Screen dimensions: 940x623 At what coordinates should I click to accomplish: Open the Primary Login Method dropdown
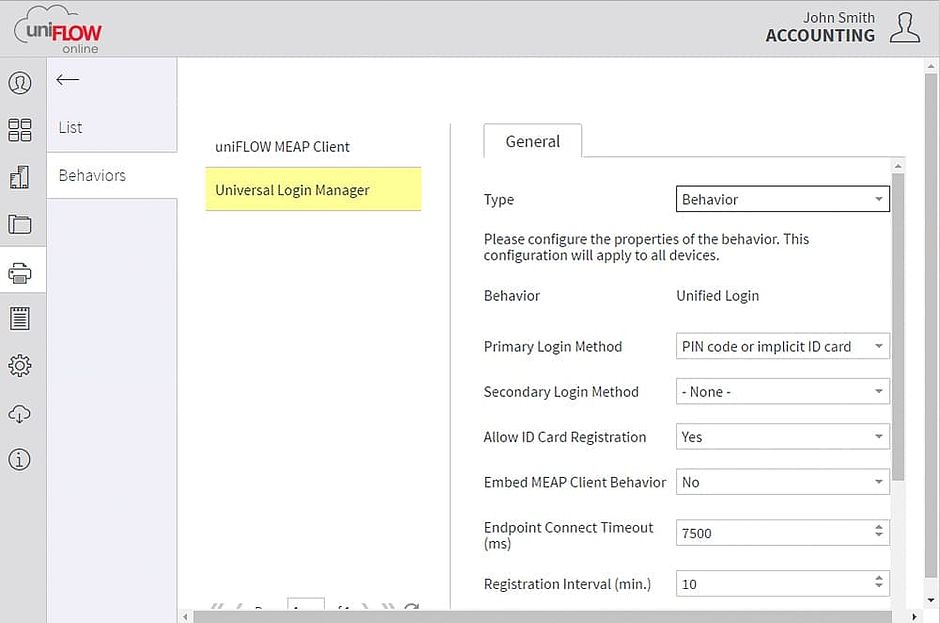782,346
